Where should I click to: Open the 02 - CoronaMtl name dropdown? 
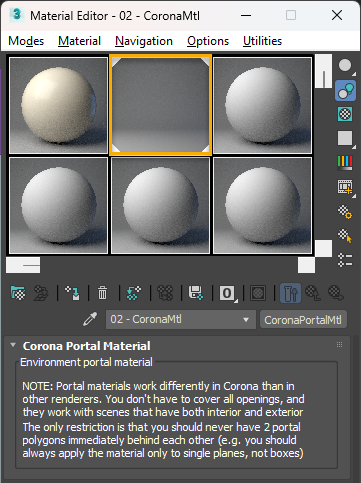(181, 320)
